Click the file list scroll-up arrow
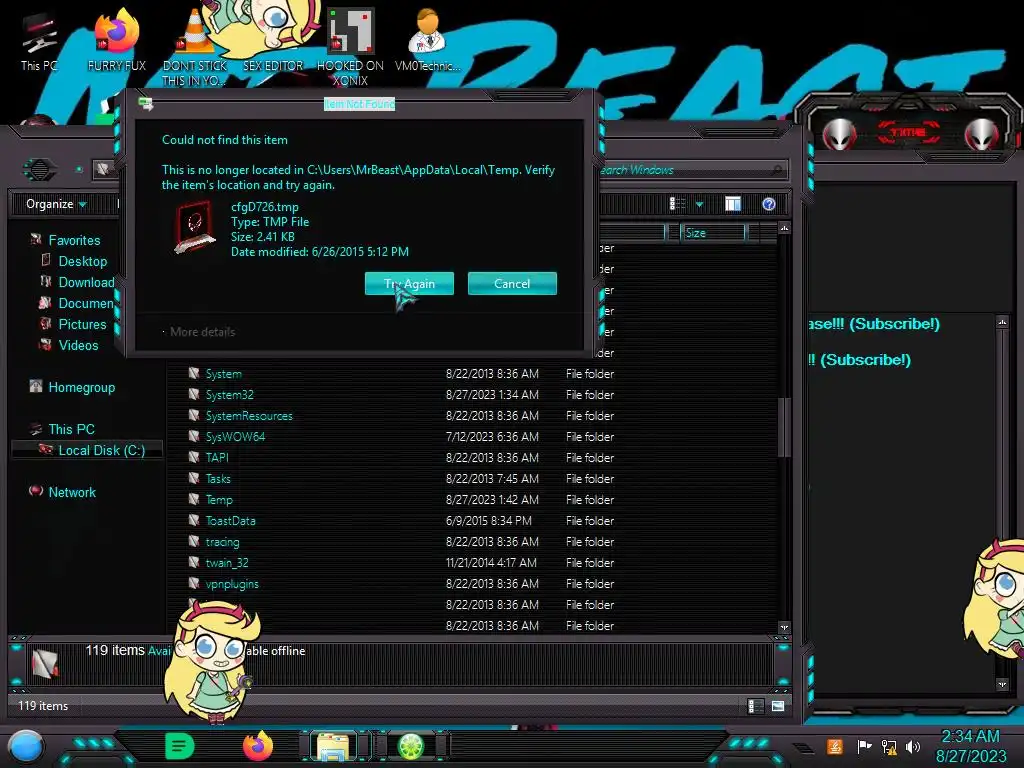The width and height of the screenshot is (1024, 768). 784,228
